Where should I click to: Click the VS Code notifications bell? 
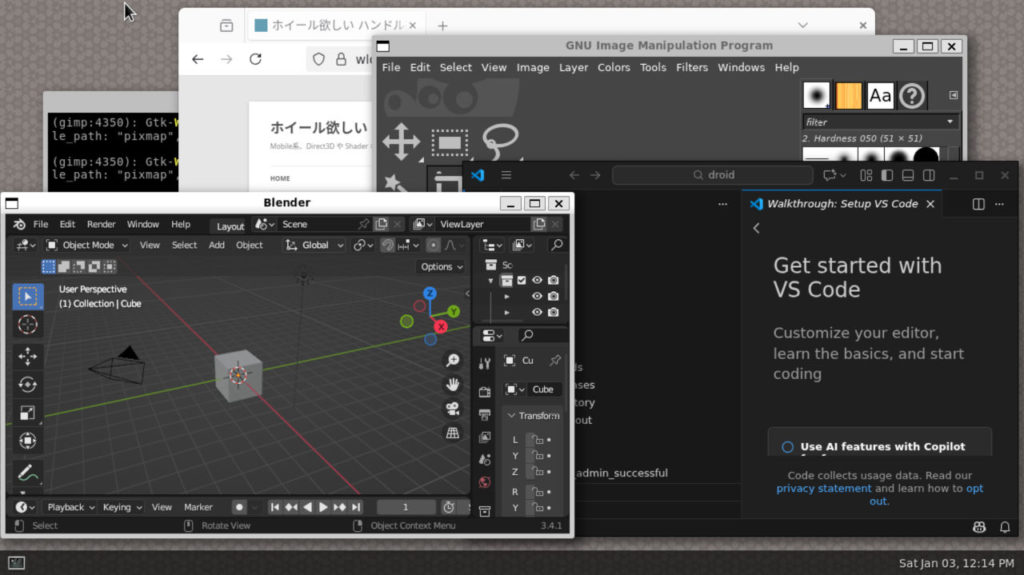1005,527
